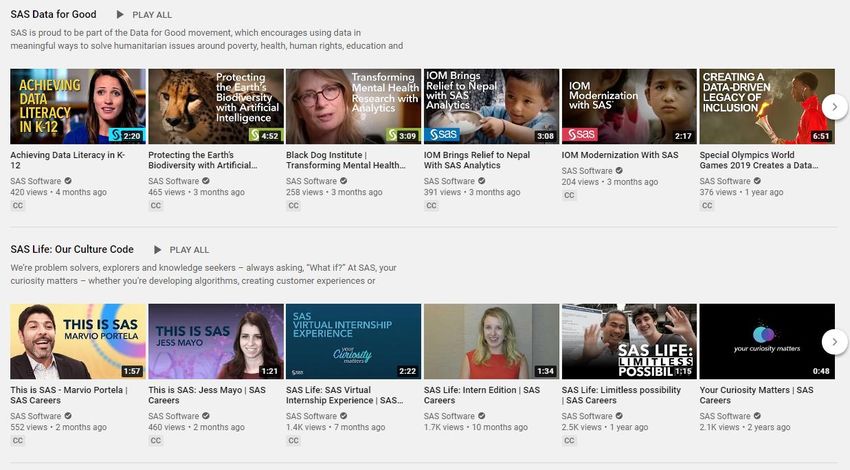
Task: Click CC badge under IOM Brings Relief video
Action: [431, 205]
